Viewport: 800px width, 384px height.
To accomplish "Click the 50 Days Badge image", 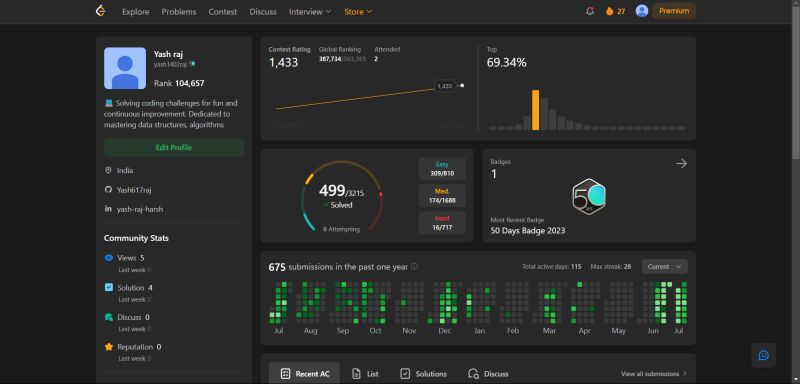I will (589, 197).
